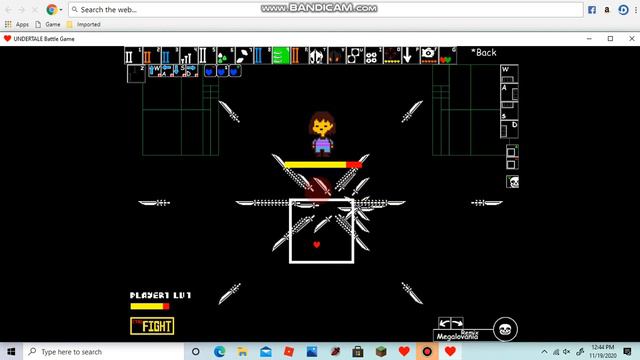The height and width of the screenshot is (360, 640).
Task: Open the Mail app from the taskbar
Action: (x=266, y=351)
